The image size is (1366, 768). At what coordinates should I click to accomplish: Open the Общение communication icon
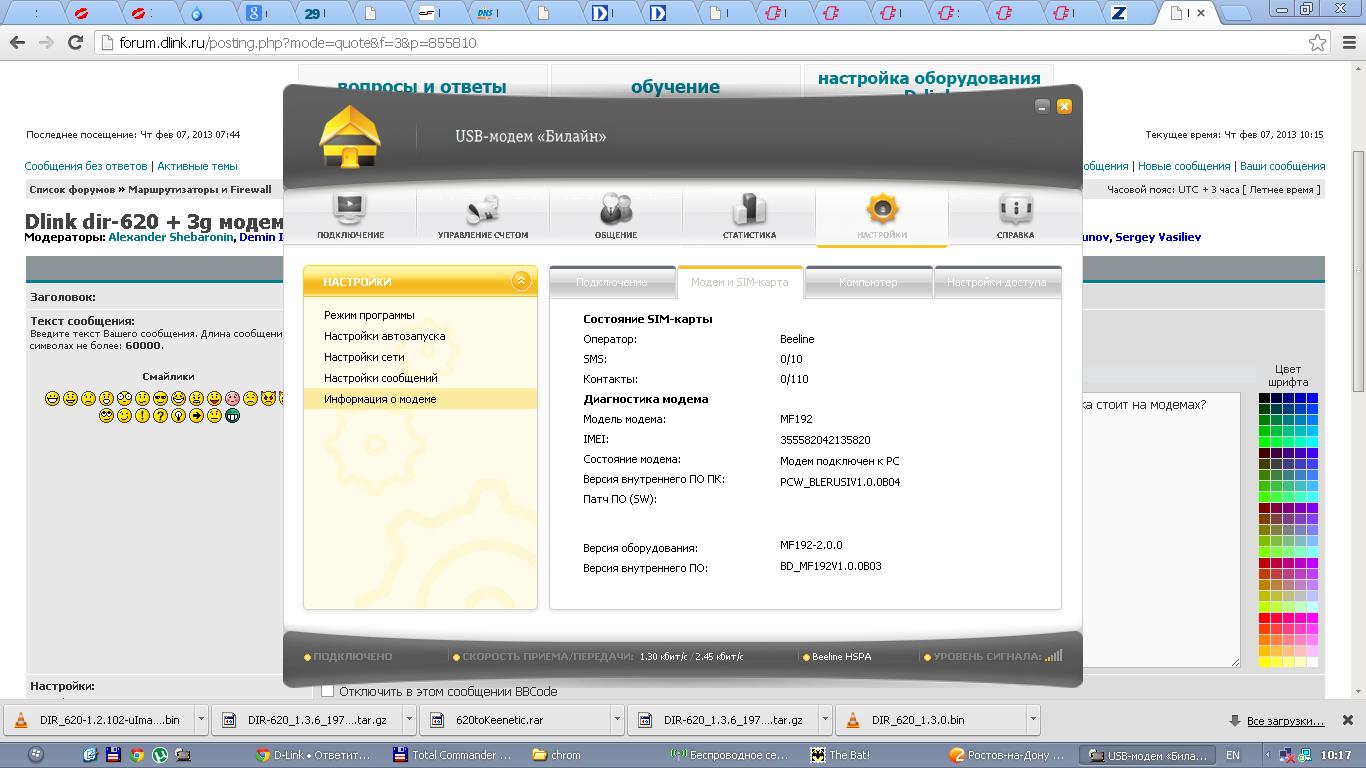(616, 215)
